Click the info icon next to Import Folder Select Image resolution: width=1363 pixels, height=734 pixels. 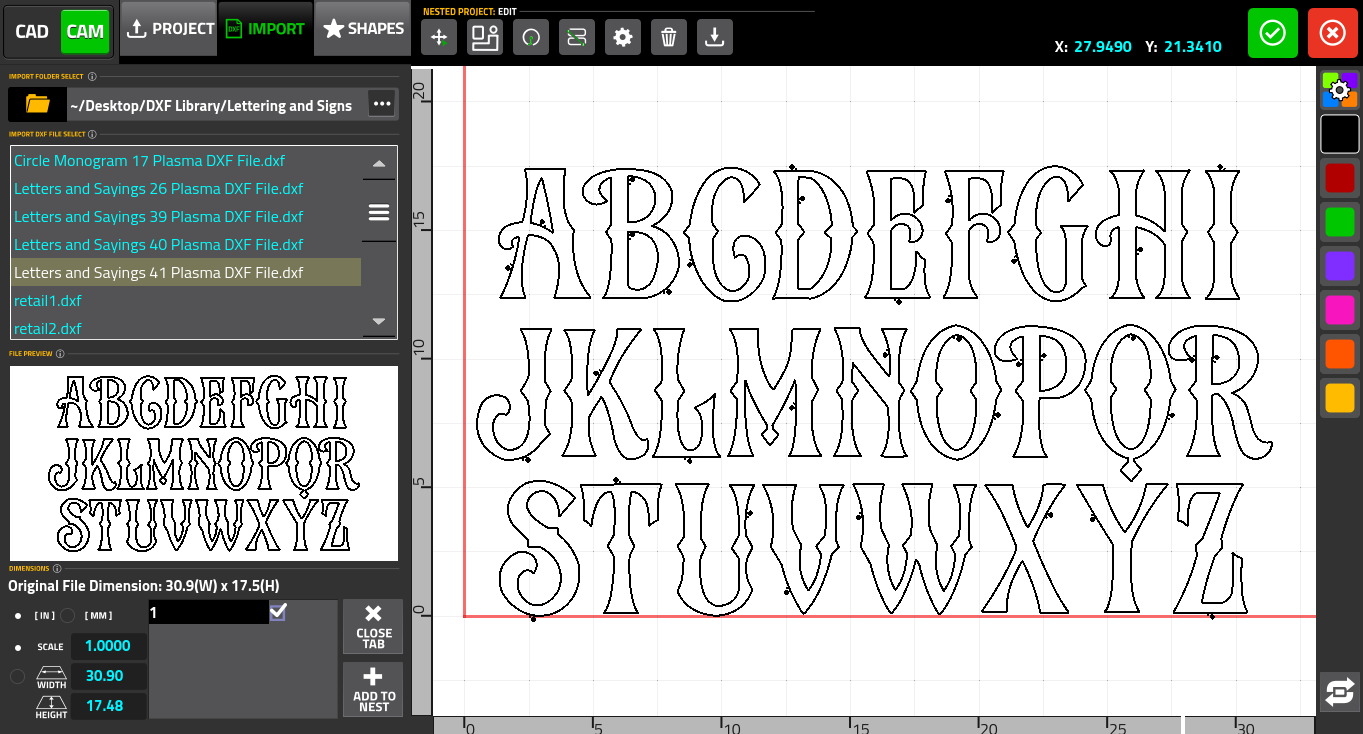tap(92, 76)
